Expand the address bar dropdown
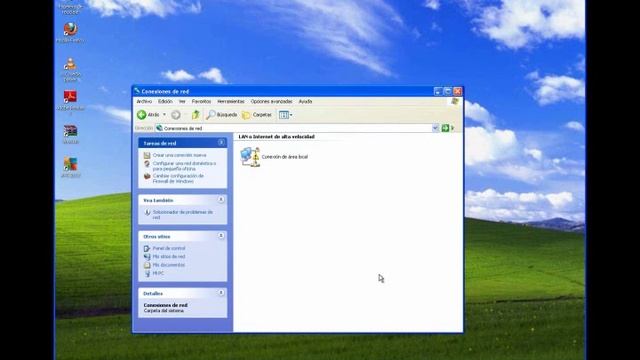 [x=435, y=128]
